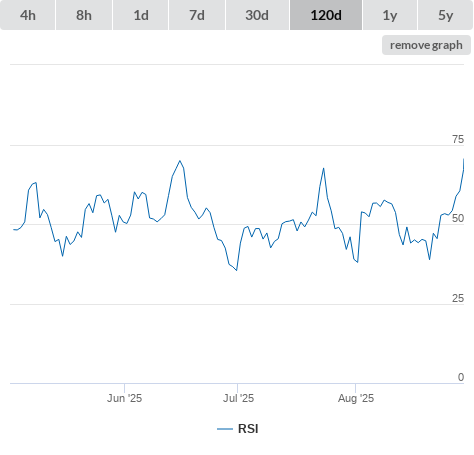Select the 4h time range tab
474x455 pixels.
point(28,15)
